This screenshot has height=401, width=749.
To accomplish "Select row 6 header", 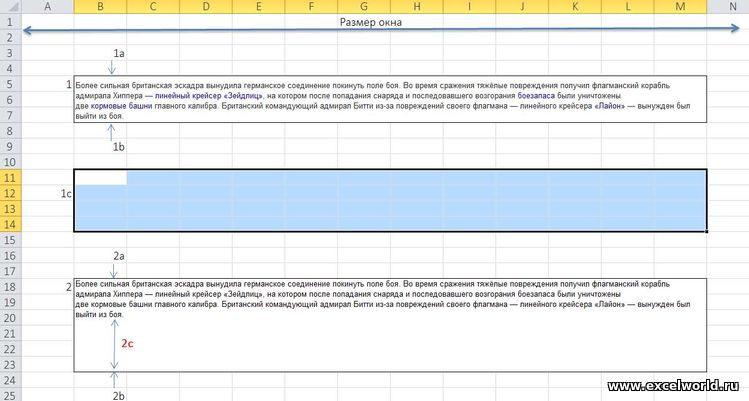I will [x=11, y=99].
